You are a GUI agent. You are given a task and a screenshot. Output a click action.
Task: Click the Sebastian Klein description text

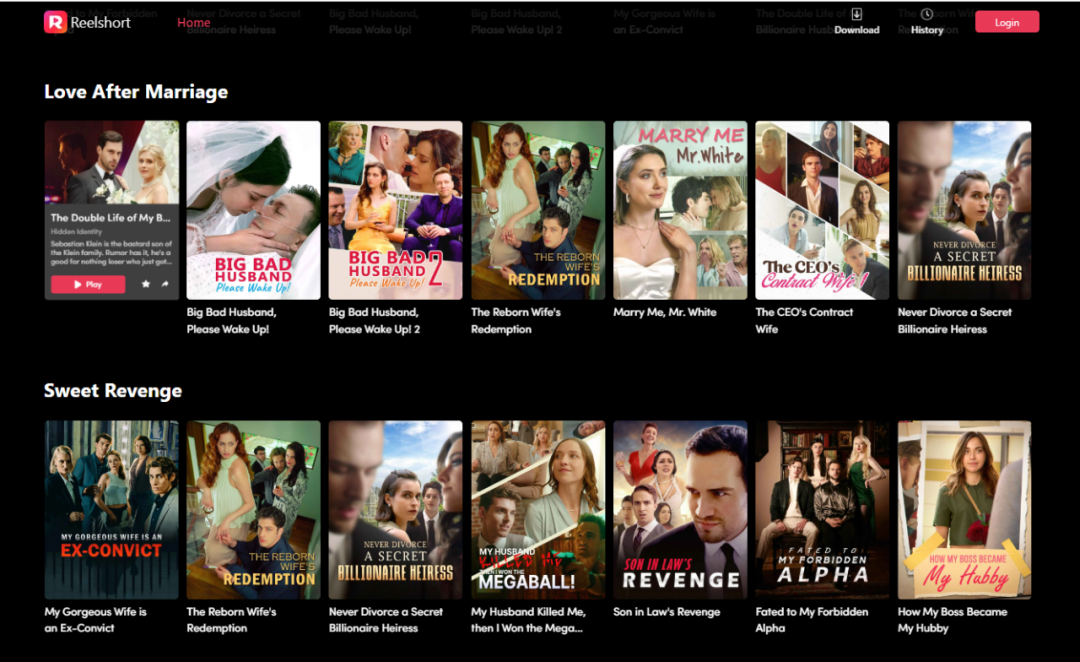tap(112, 253)
